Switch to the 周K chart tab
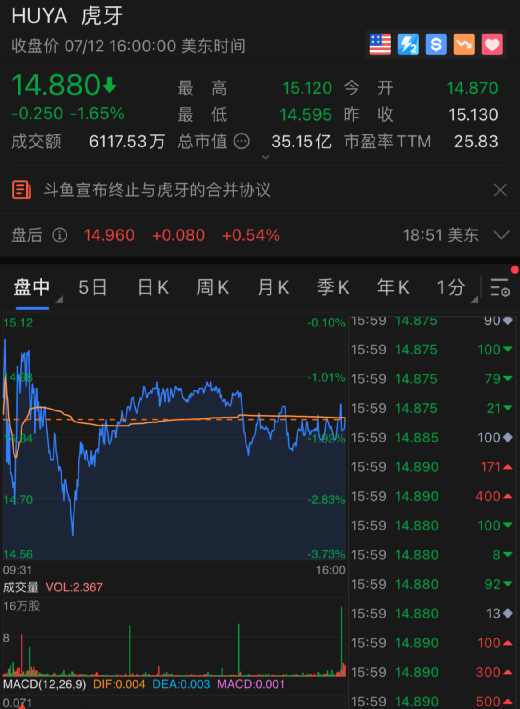 point(213,288)
